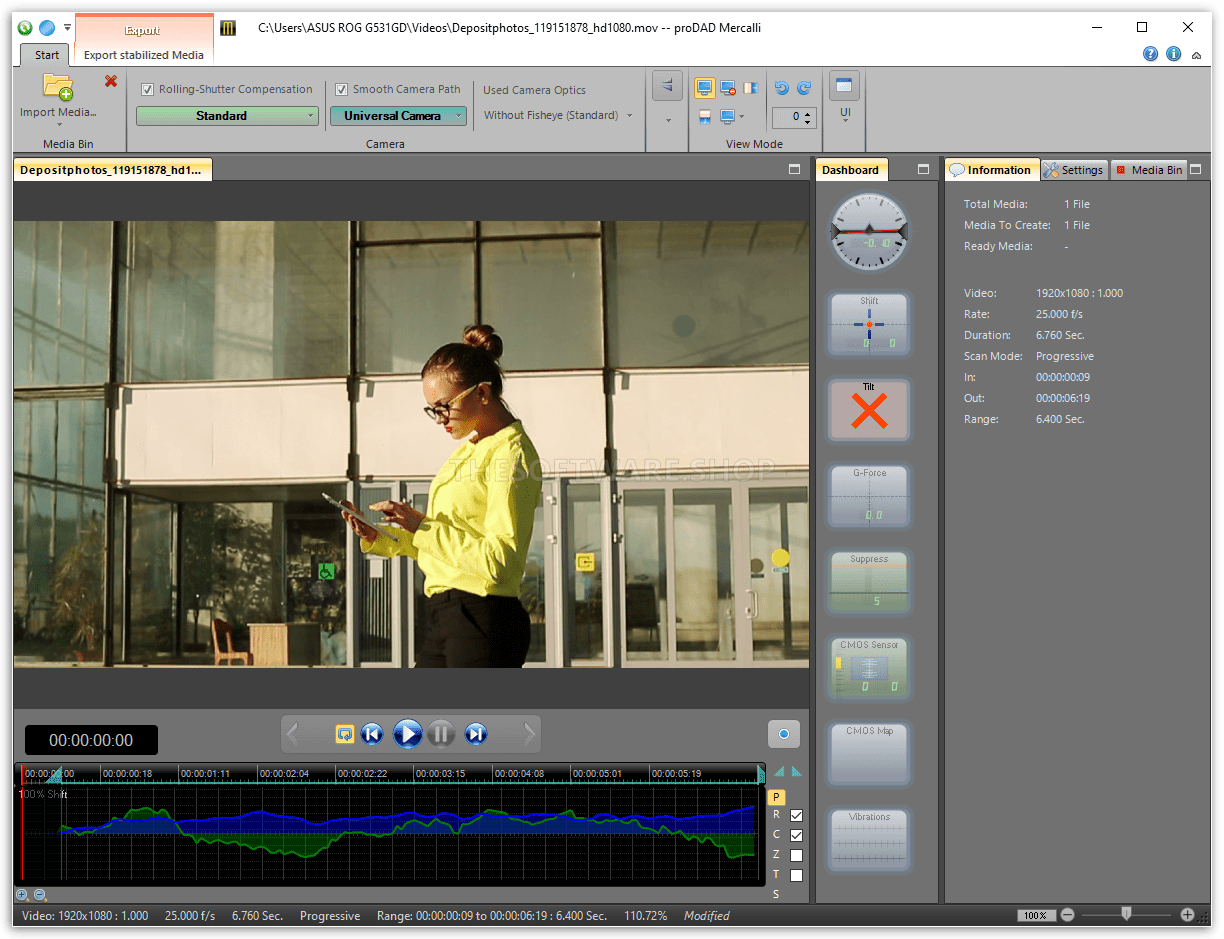Screen dimensions: 1224x939
Task: Open the Export stabilized Media tab
Action: 144,55
